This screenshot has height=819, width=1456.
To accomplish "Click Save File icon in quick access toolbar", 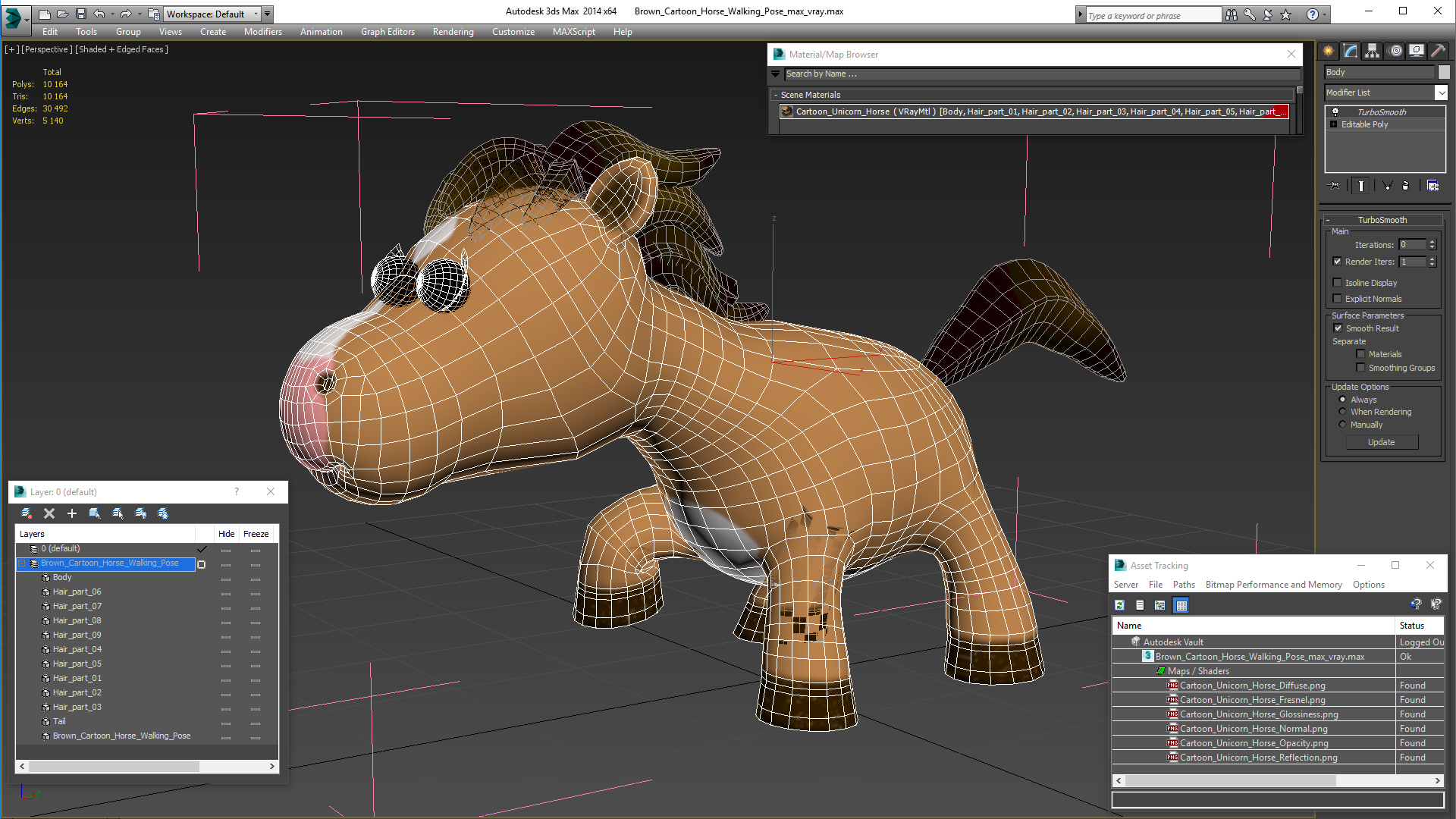I will click(x=80, y=14).
